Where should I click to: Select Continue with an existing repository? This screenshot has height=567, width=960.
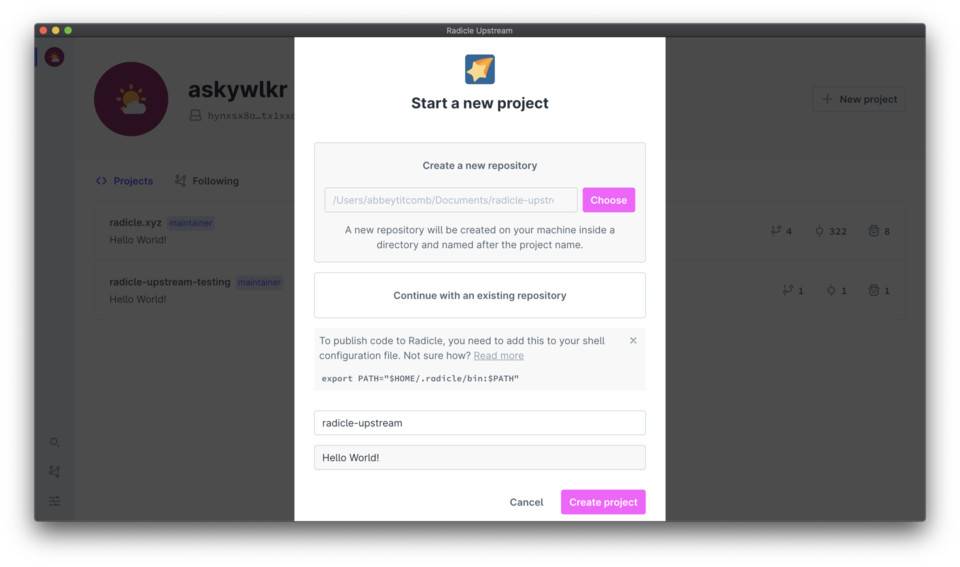480,296
